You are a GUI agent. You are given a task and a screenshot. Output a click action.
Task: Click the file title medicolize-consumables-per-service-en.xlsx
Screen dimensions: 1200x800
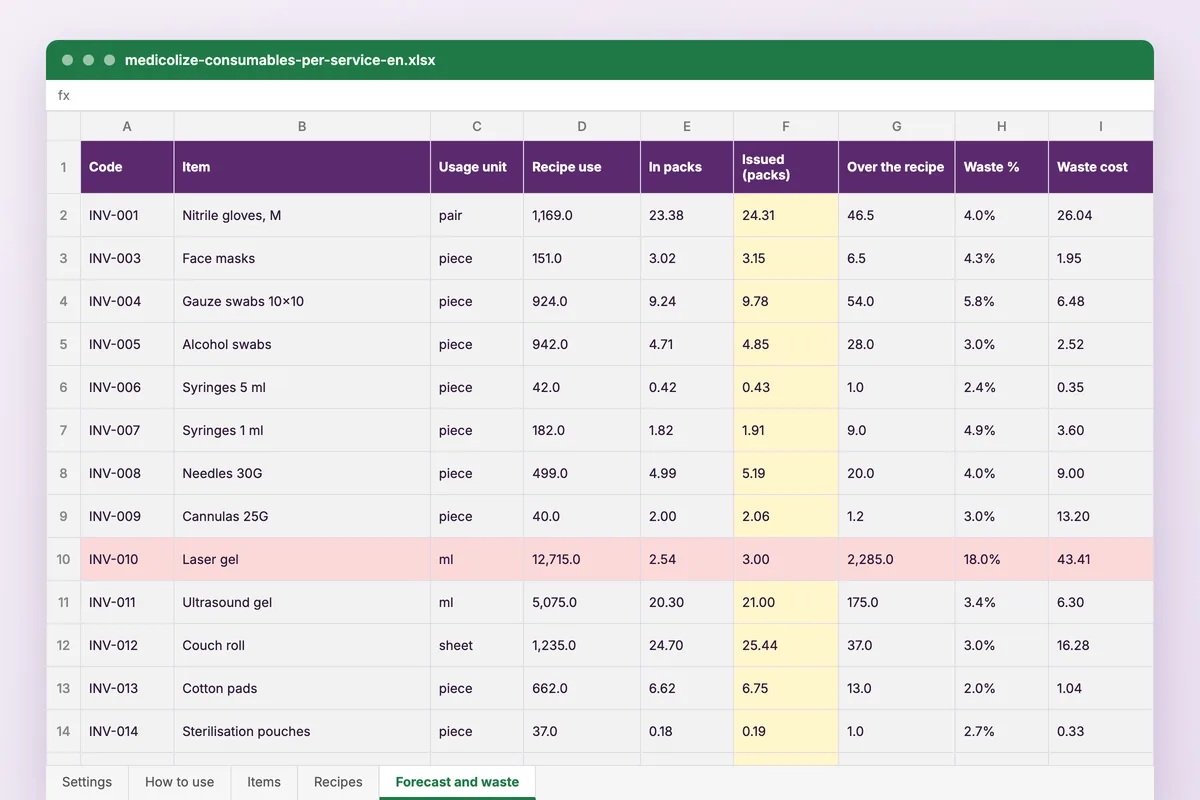(x=280, y=60)
